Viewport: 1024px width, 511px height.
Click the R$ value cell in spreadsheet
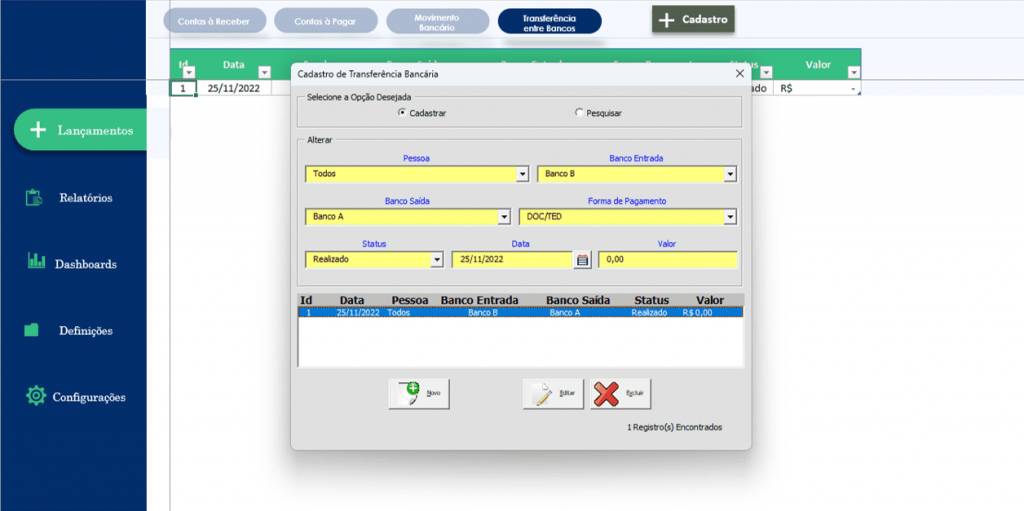(817, 88)
